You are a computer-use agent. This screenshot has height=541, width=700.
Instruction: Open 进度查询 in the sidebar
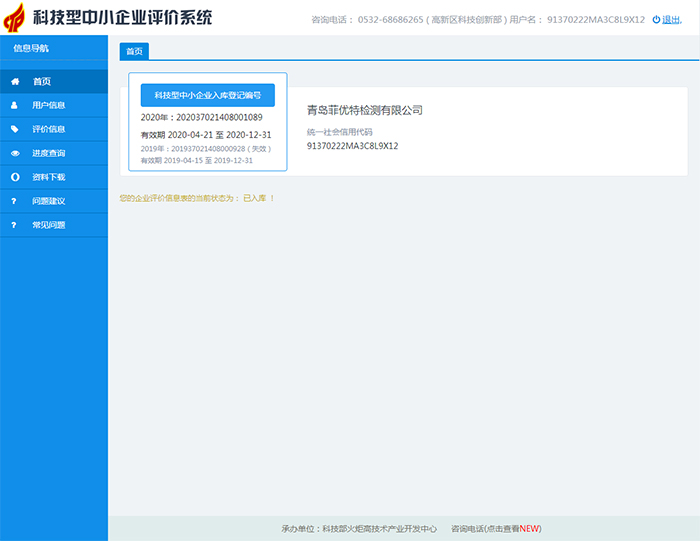pyautogui.click(x=54, y=154)
